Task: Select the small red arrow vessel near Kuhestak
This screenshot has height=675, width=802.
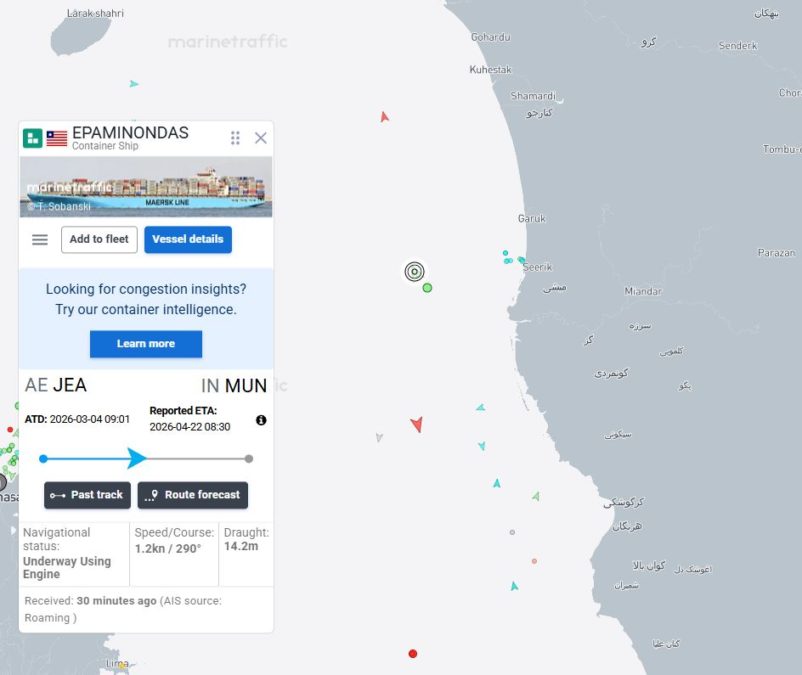Action: click(x=384, y=117)
